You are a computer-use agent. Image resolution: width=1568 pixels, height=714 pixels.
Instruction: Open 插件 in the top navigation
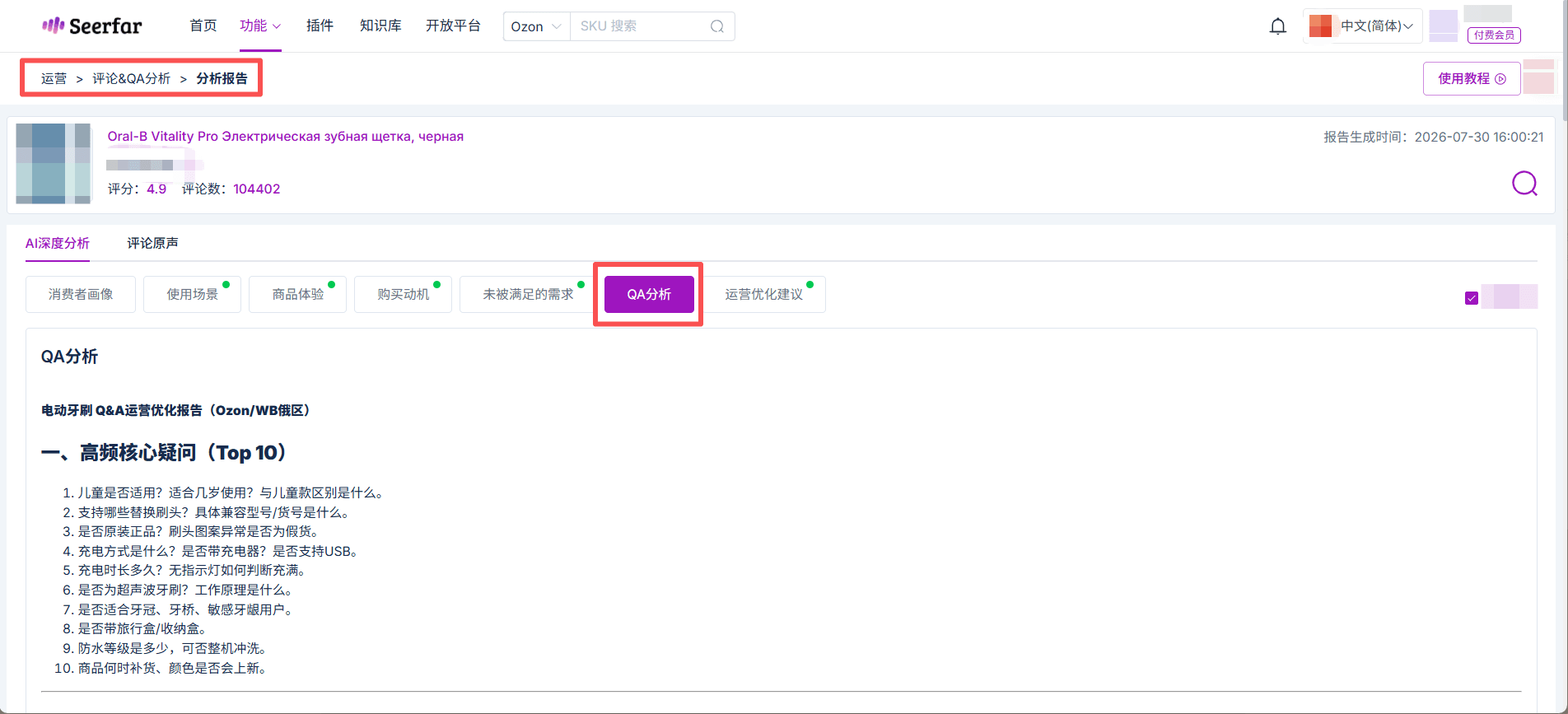pos(320,26)
